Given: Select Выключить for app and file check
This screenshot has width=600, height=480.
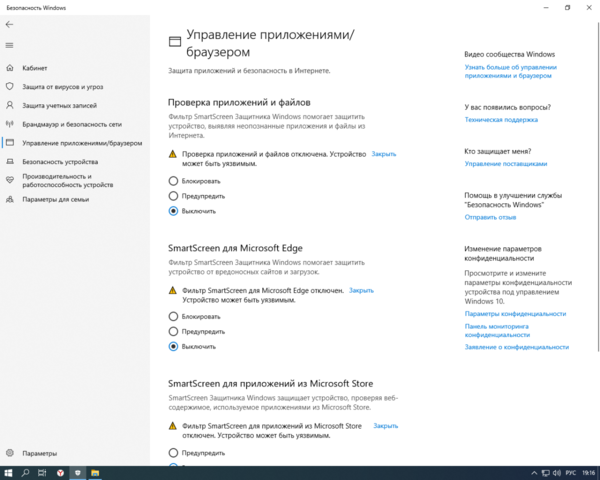Looking at the screenshot, I should pos(192,211).
